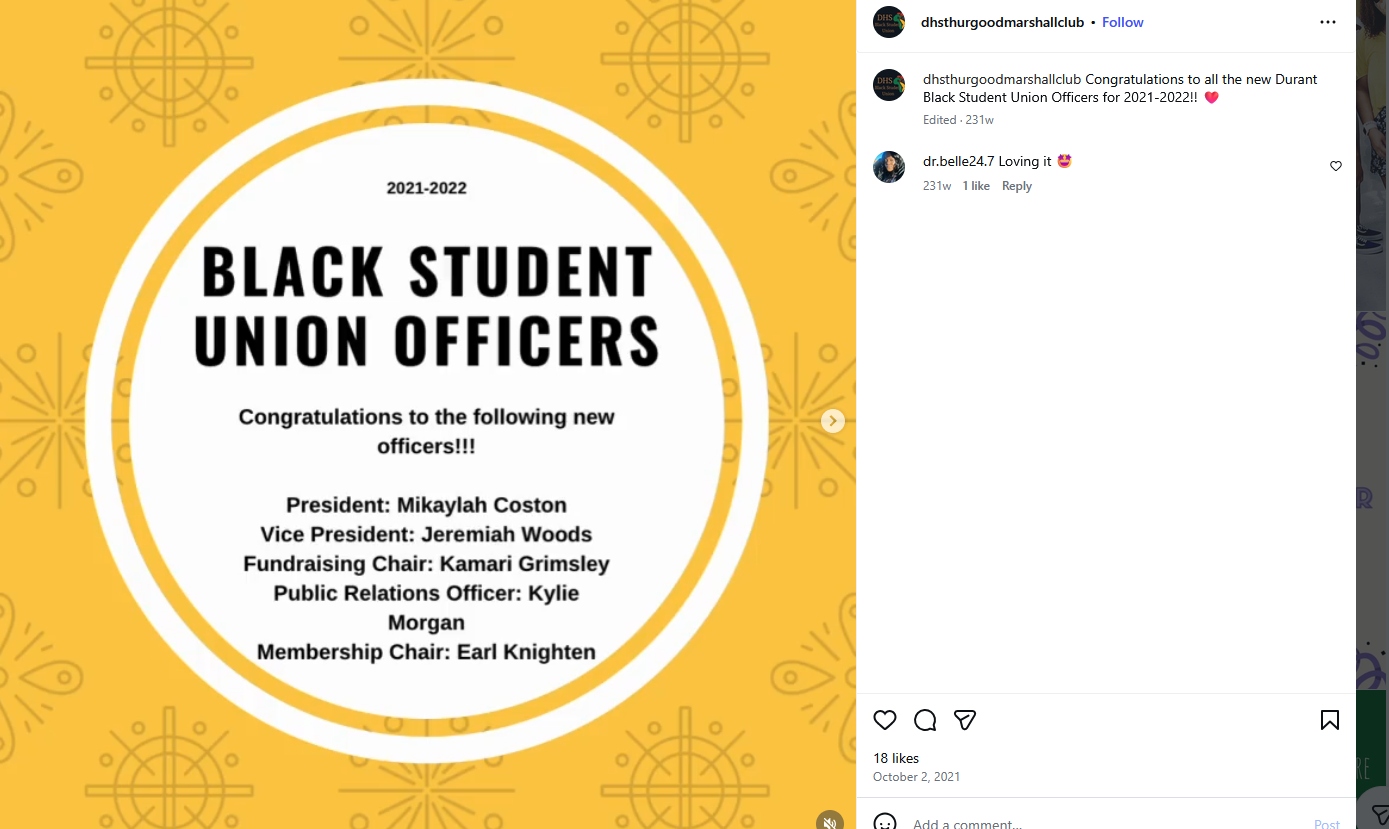The width and height of the screenshot is (1389, 829).
Task: Click the October 2, 2021 post date
Action: point(916,777)
